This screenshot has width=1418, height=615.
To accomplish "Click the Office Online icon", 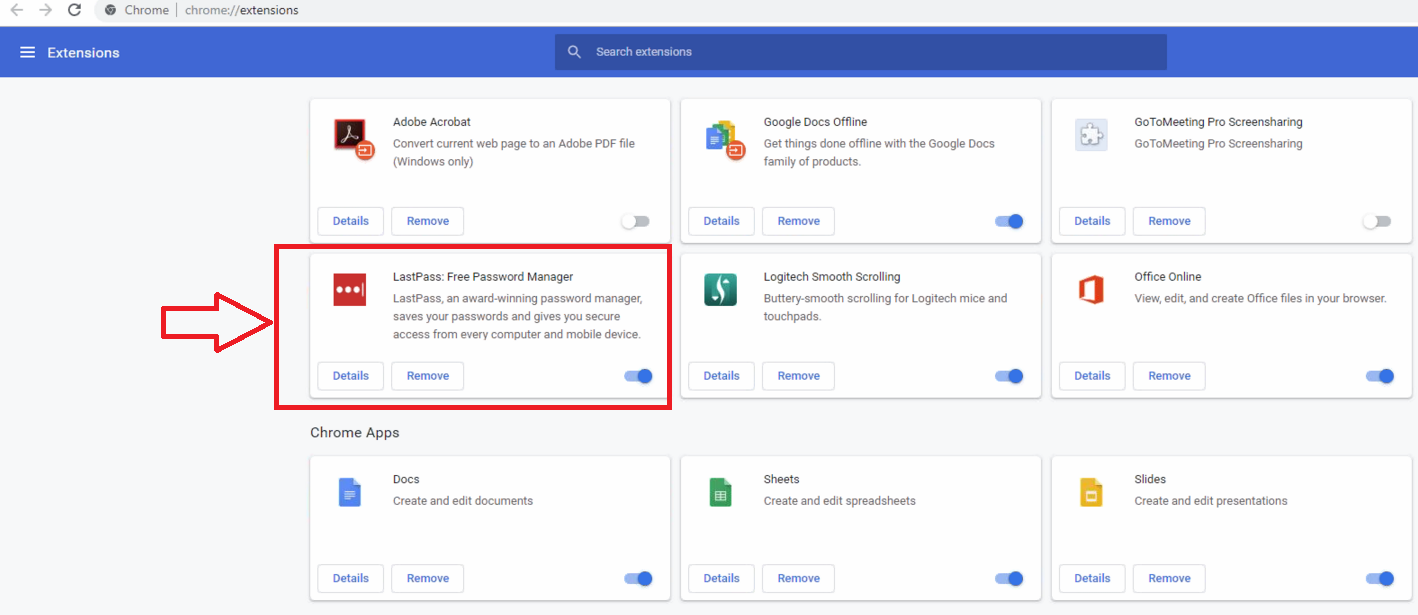I will tap(1091, 290).
